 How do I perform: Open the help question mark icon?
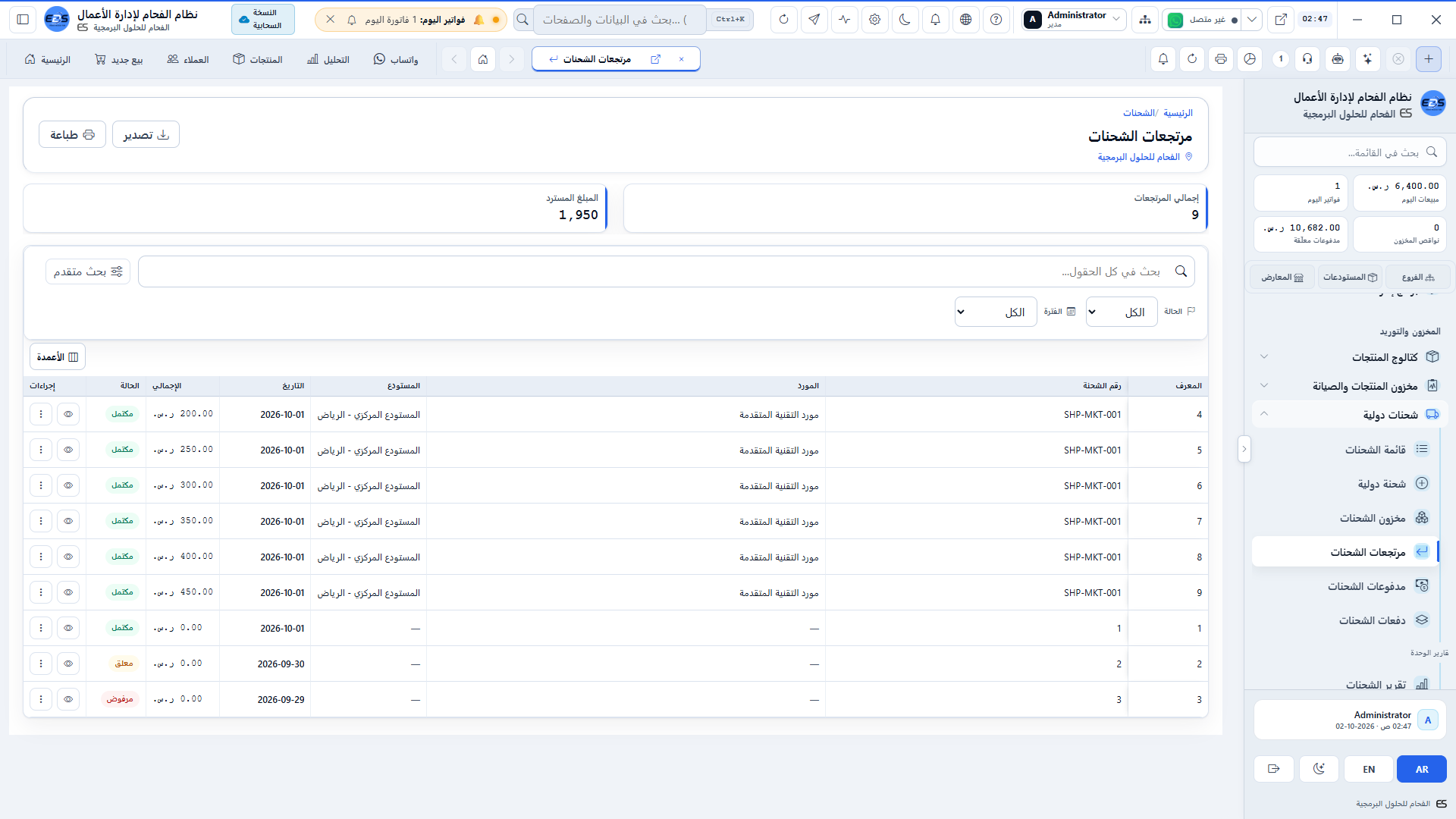click(996, 20)
